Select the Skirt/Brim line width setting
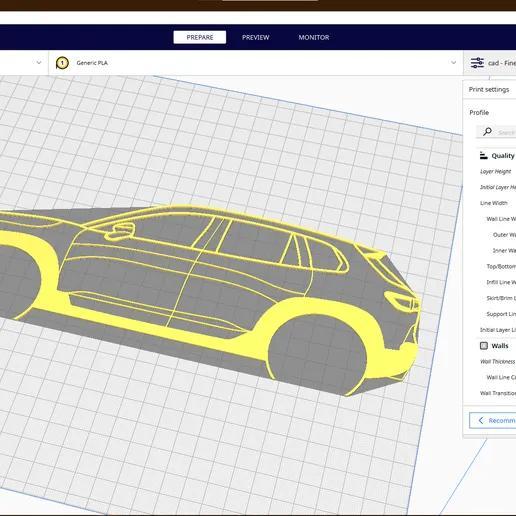516x516 pixels. (x=501, y=298)
